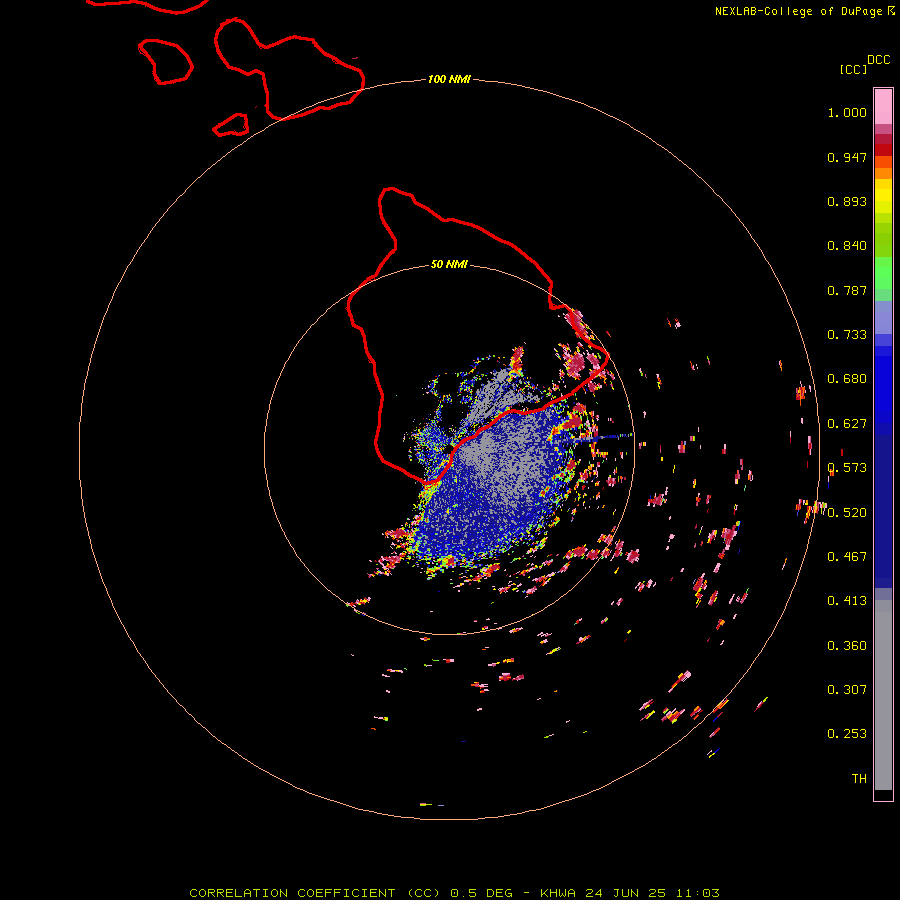
Task: Pick the light pink swatch beside 1.000
Action: (x=883, y=107)
